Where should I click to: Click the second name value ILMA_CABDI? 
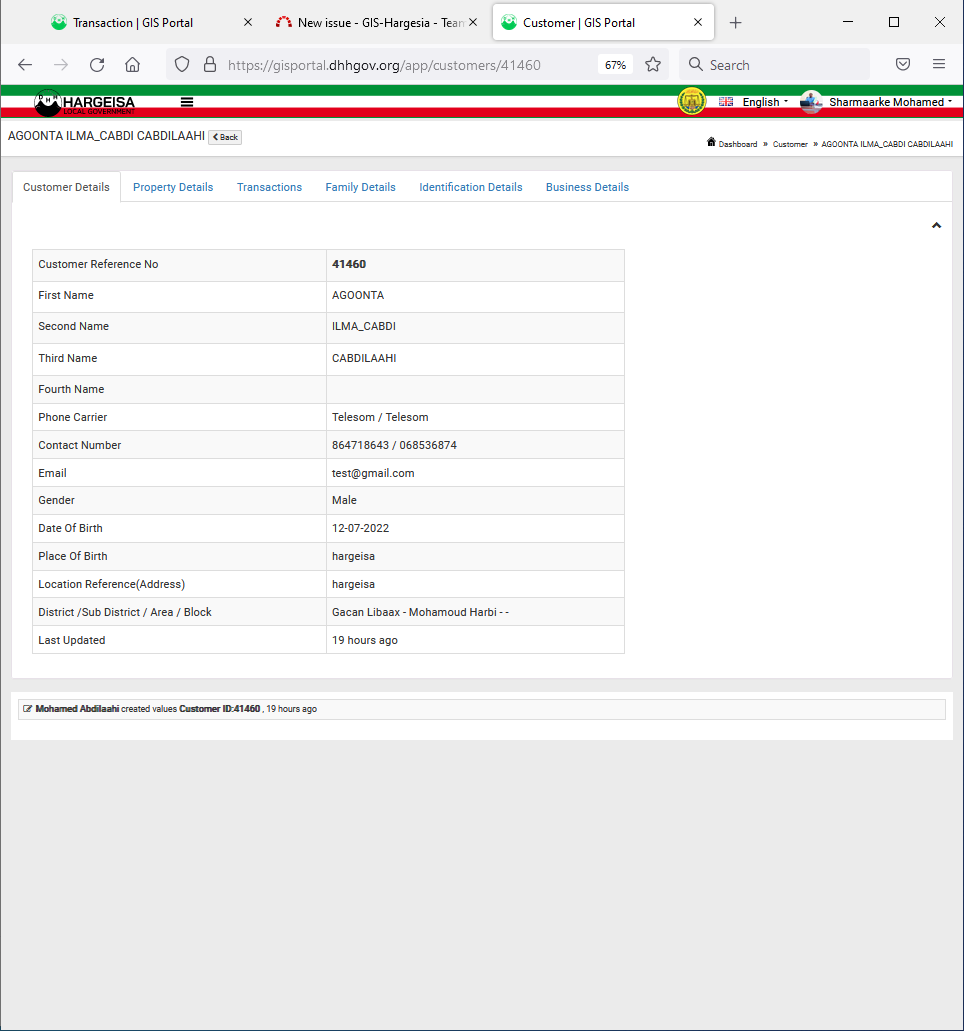pos(364,326)
